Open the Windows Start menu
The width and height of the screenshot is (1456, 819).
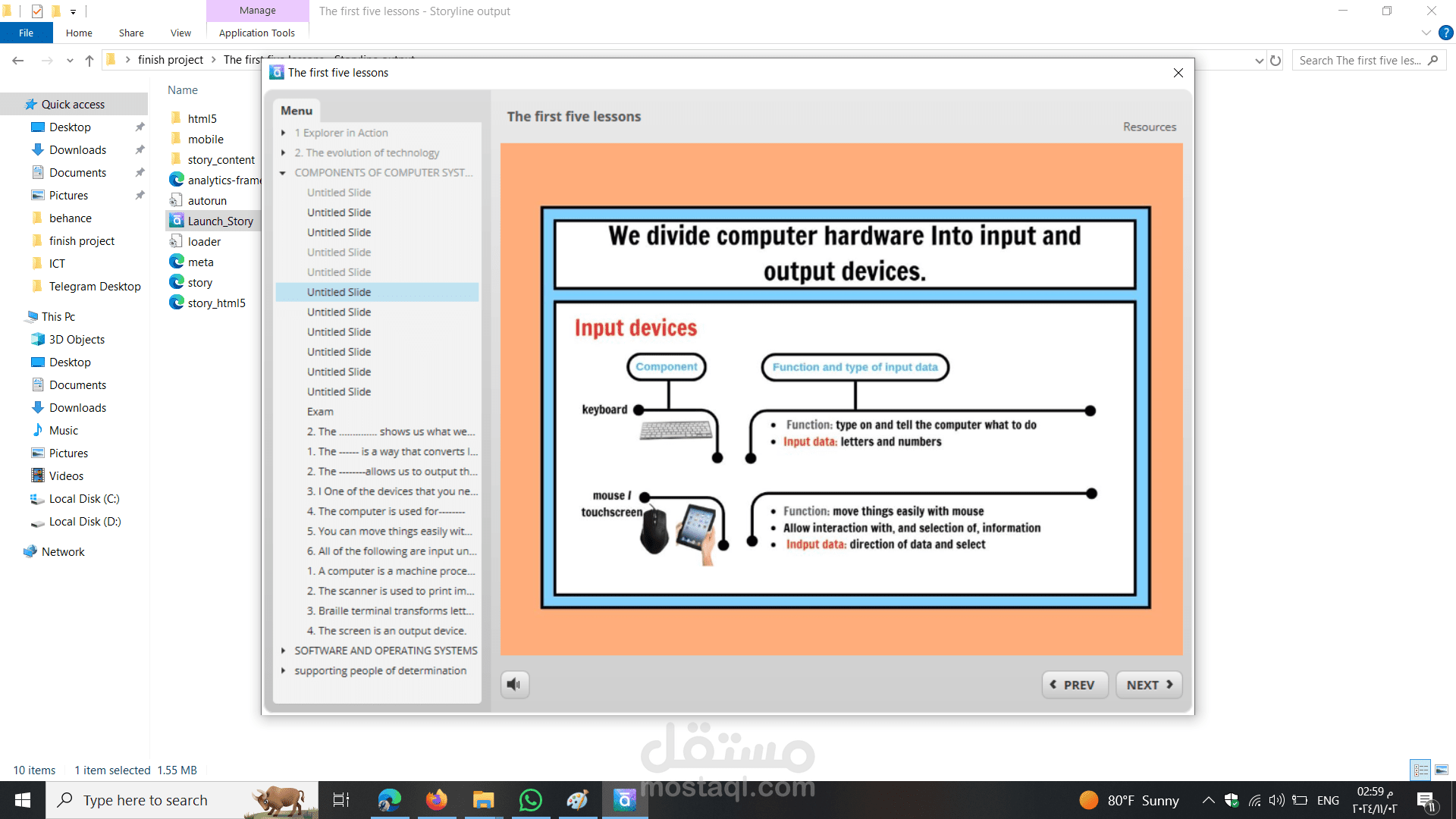[x=22, y=800]
